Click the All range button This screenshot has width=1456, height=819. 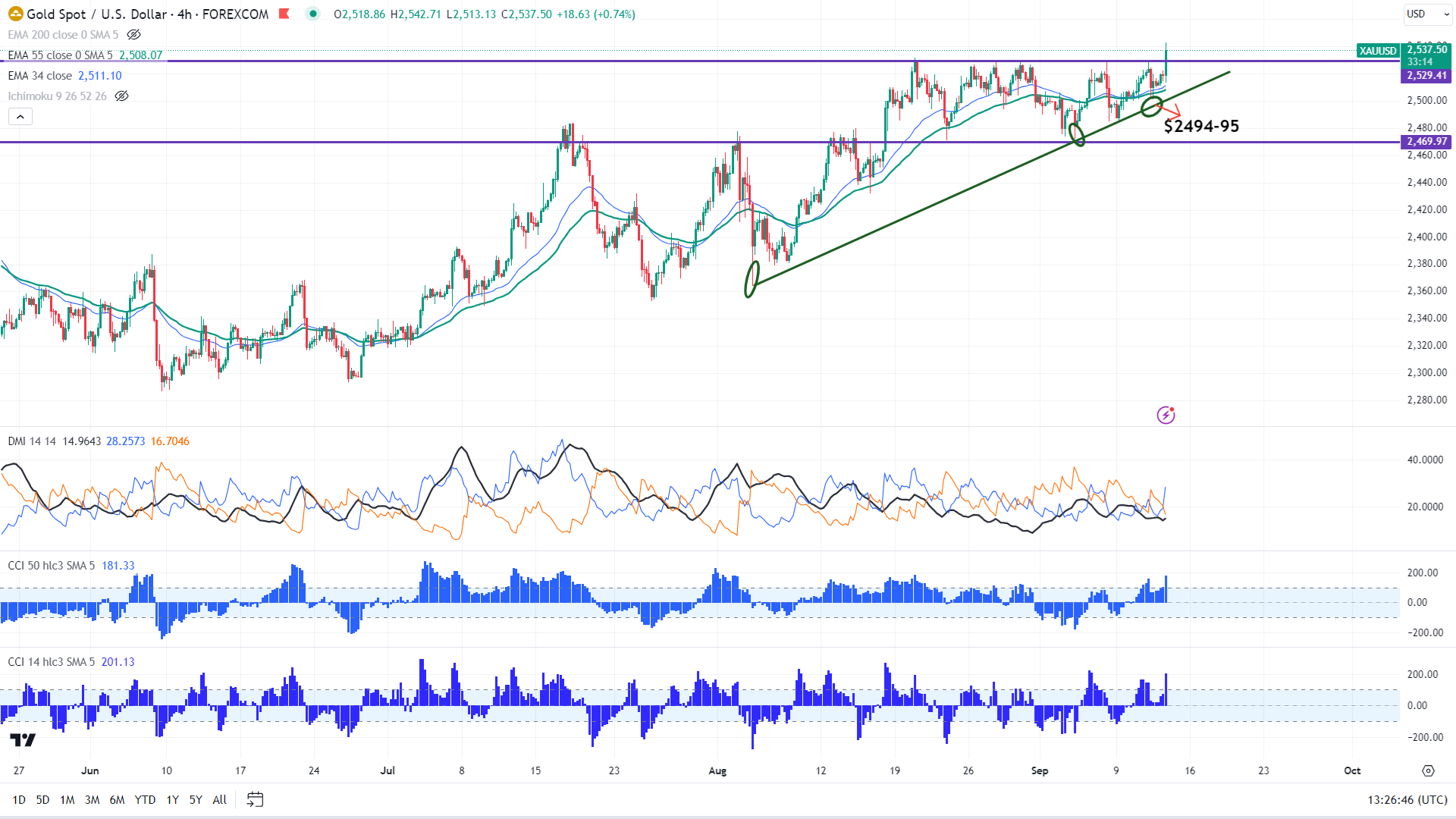point(219,799)
